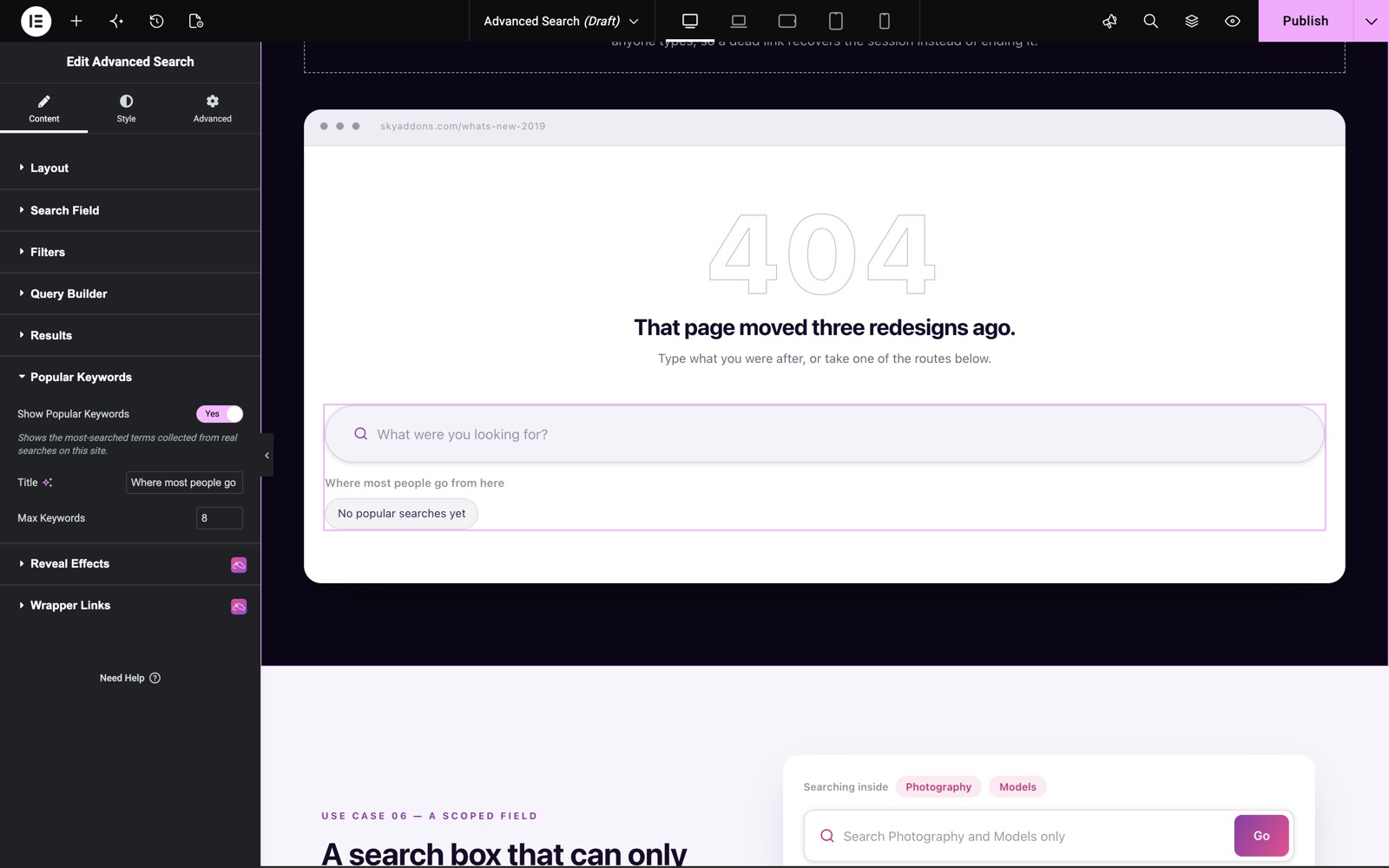Image resolution: width=1389 pixels, height=868 pixels.
Task: Switch to the Style tab
Action: point(127,108)
